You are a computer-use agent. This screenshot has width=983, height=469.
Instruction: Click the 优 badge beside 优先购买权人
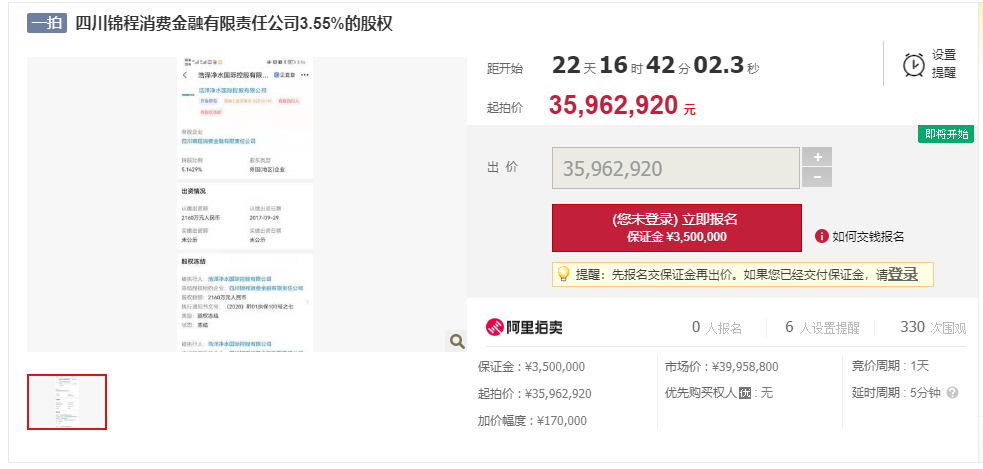tap(745, 393)
